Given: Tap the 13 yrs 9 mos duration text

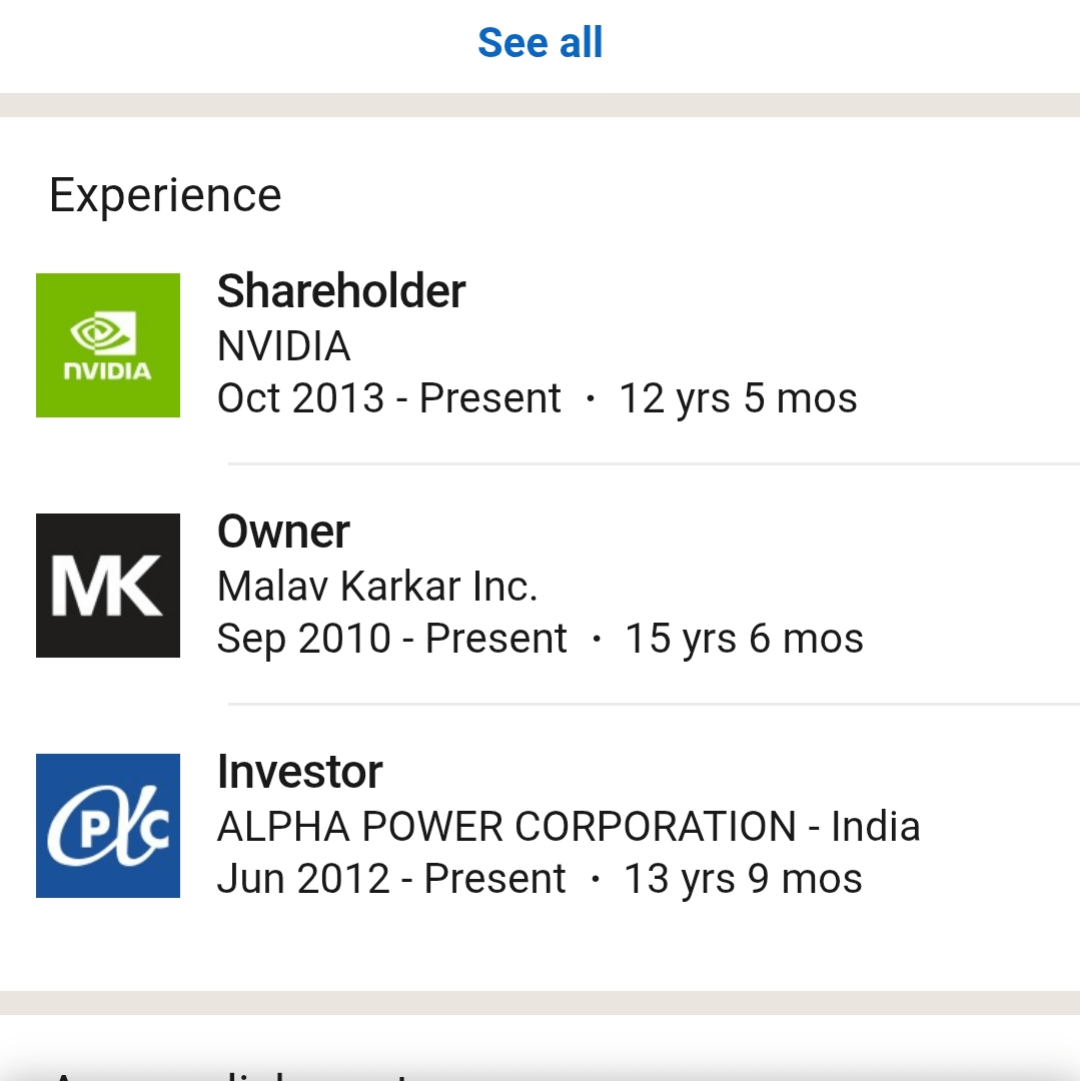Looking at the screenshot, I should [x=743, y=879].
